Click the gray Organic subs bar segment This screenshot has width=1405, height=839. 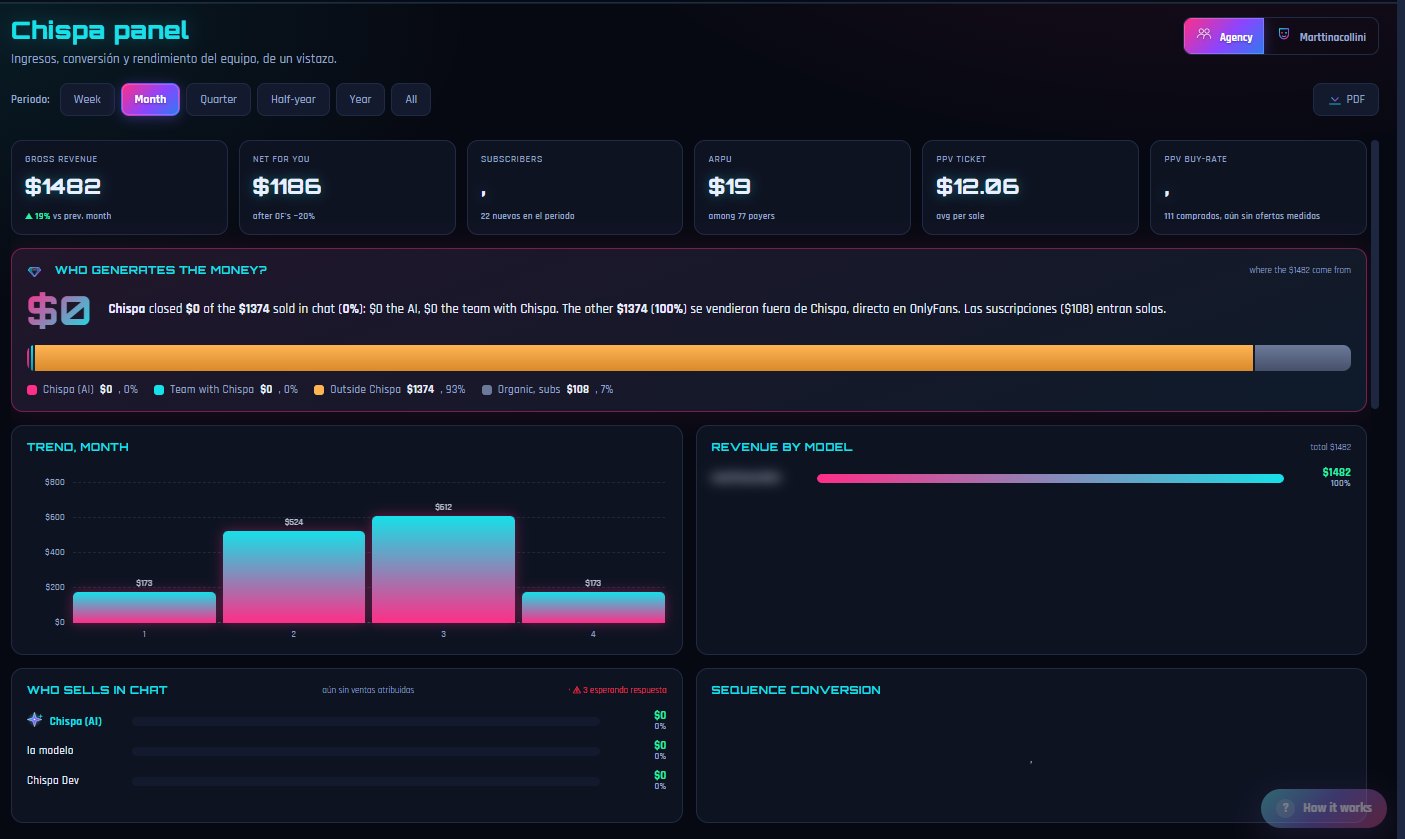1303,358
